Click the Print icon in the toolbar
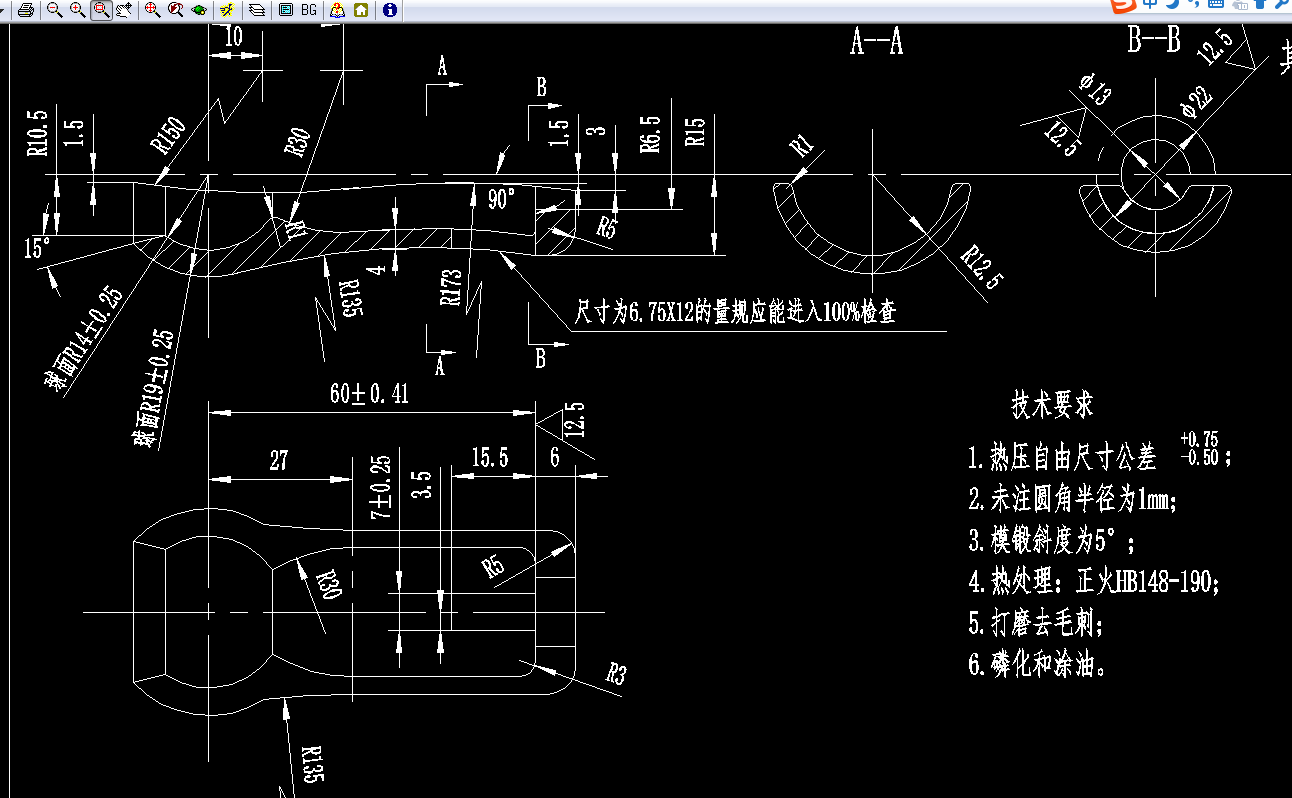 click(x=26, y=10)
